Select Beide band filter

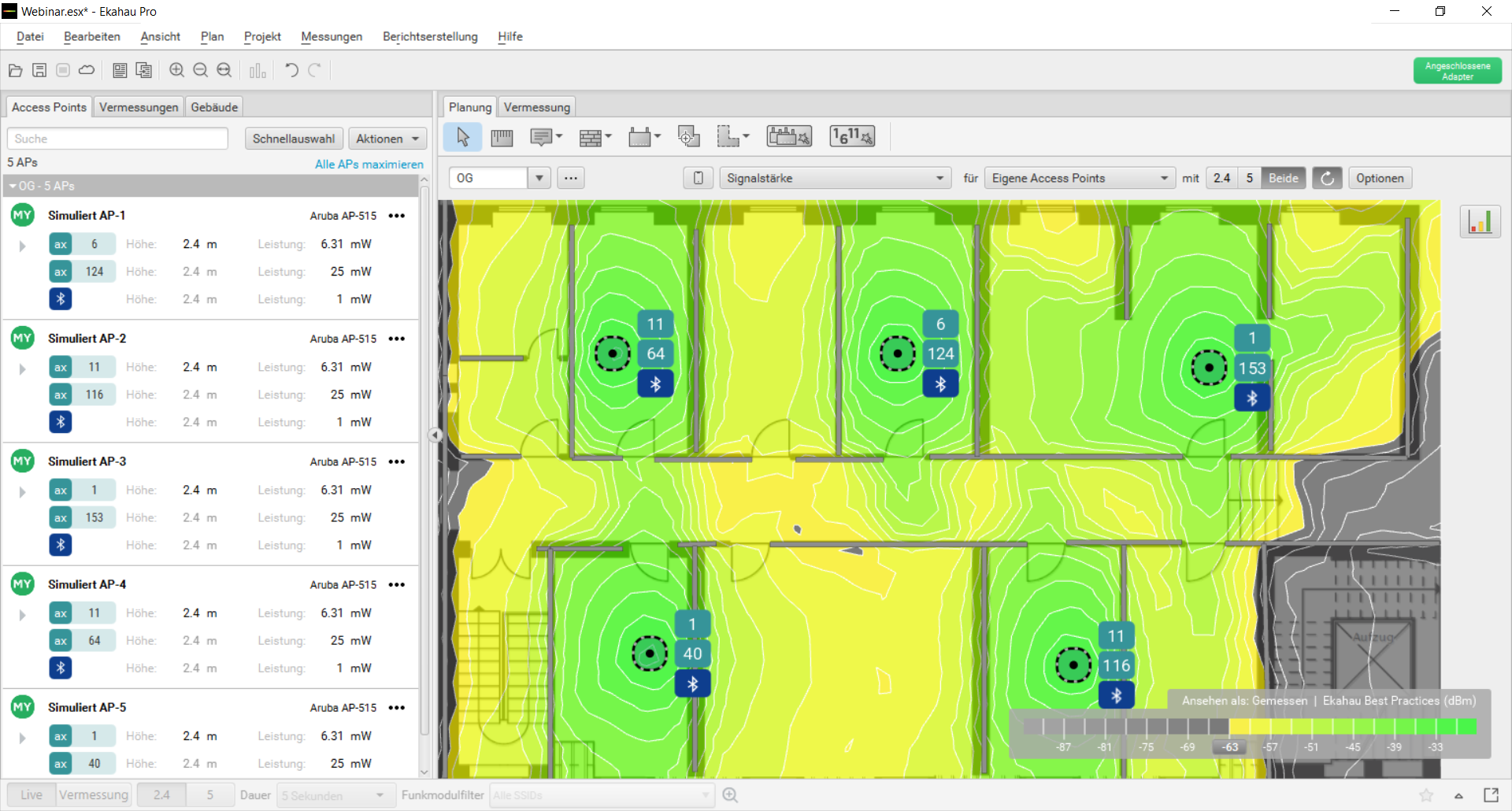pyautogui.click(x=1284, y=178)
